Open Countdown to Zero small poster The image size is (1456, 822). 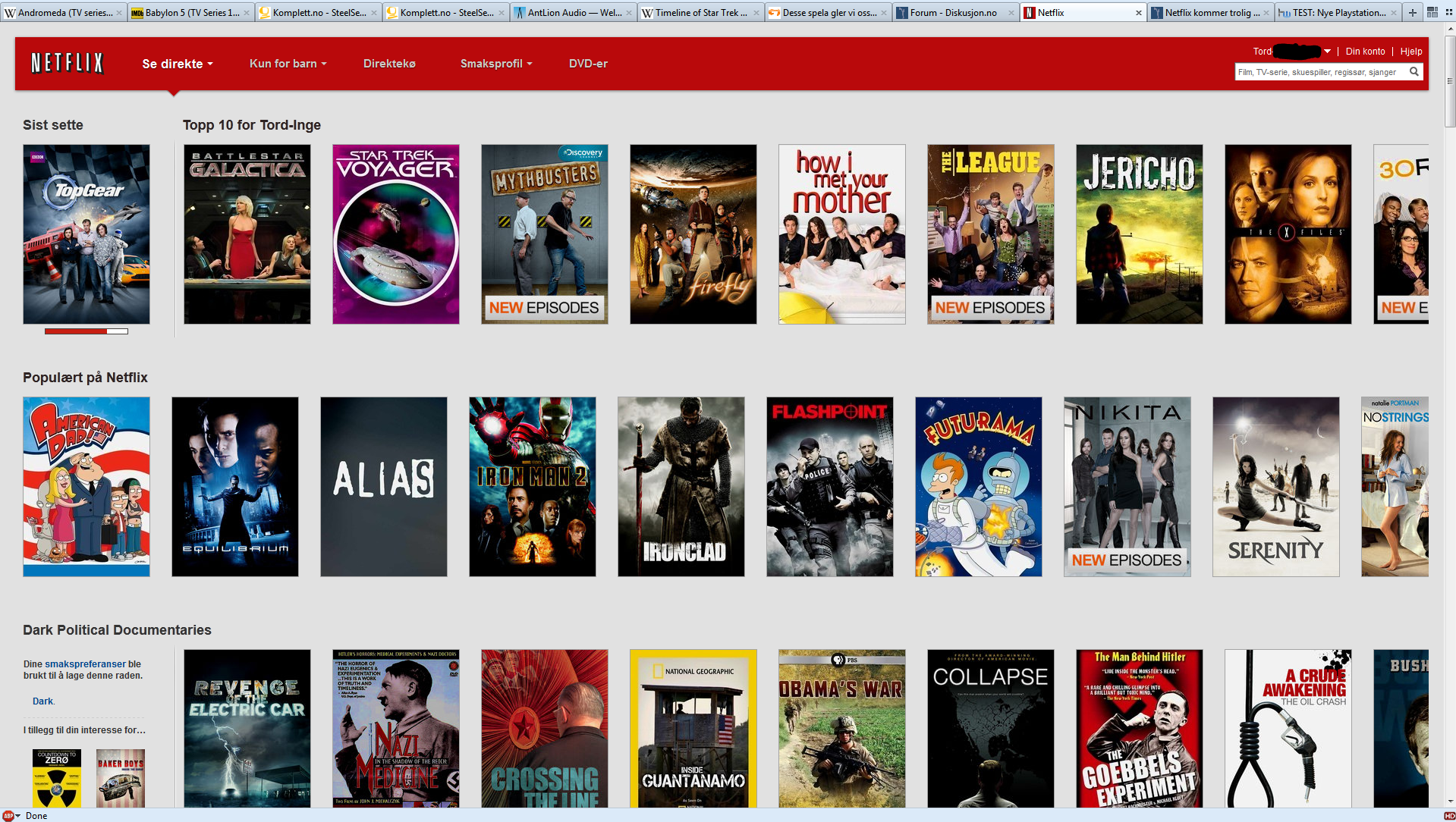click(x=57, y=778)
